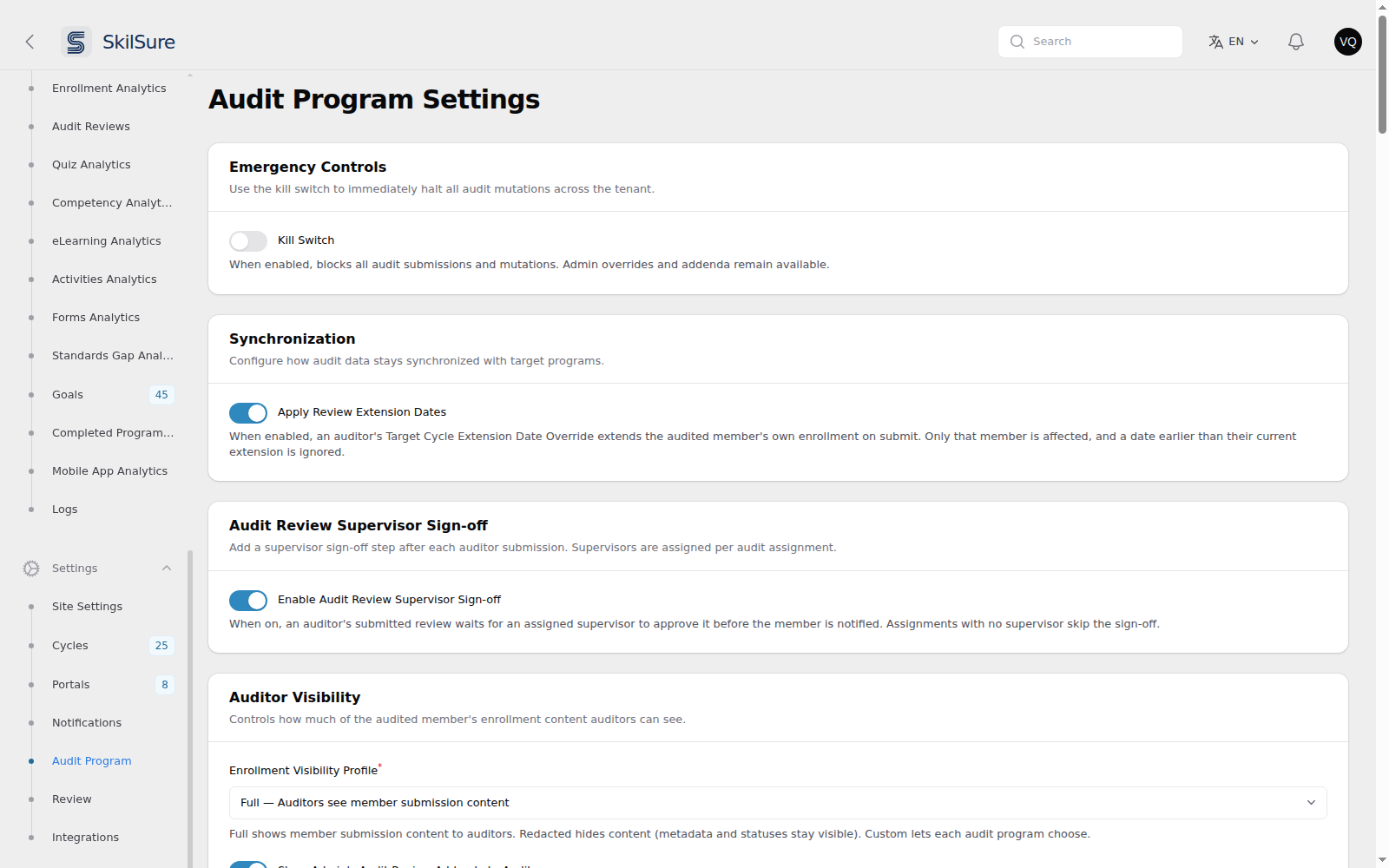The height and width of the screenshot is (868, 1389).
Task: Click the Auditor Visibility heading
Action: [x=294, y=697]
